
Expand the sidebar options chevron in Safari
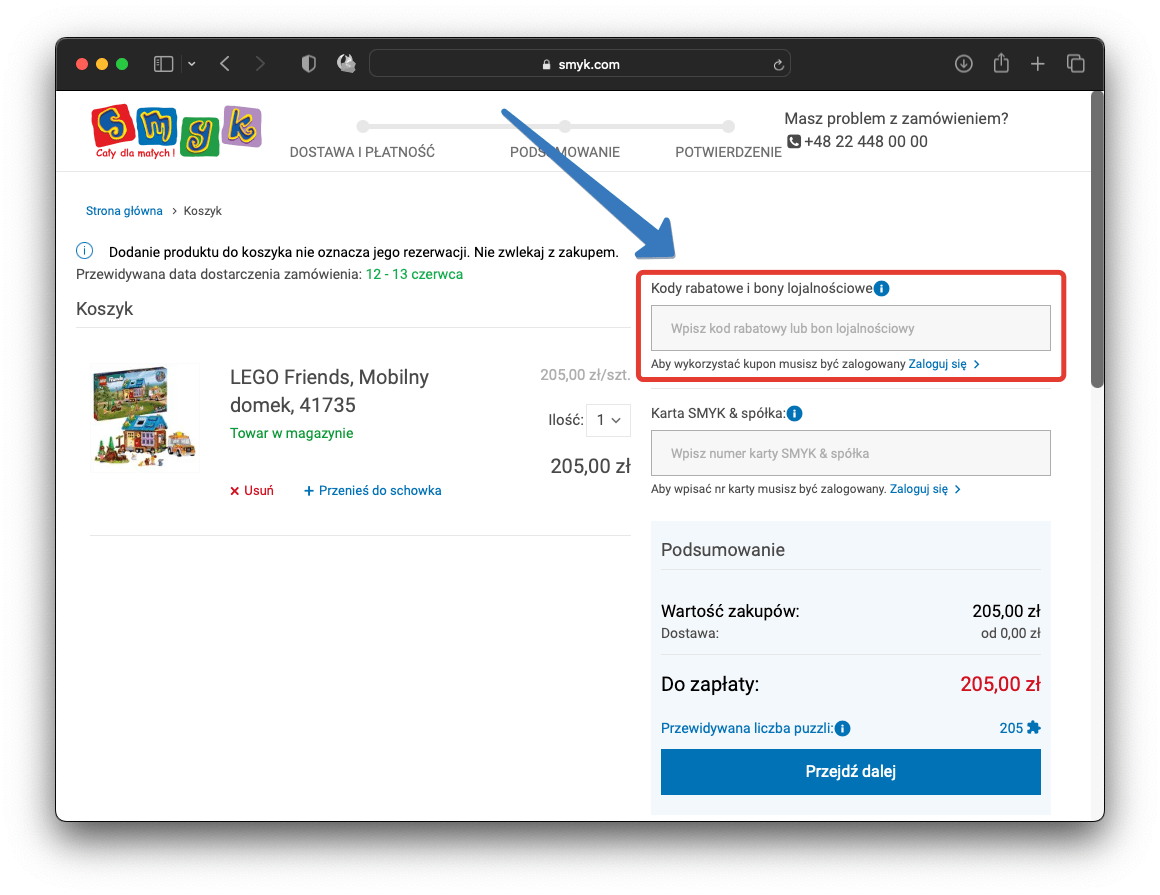[x=191, y=64]
